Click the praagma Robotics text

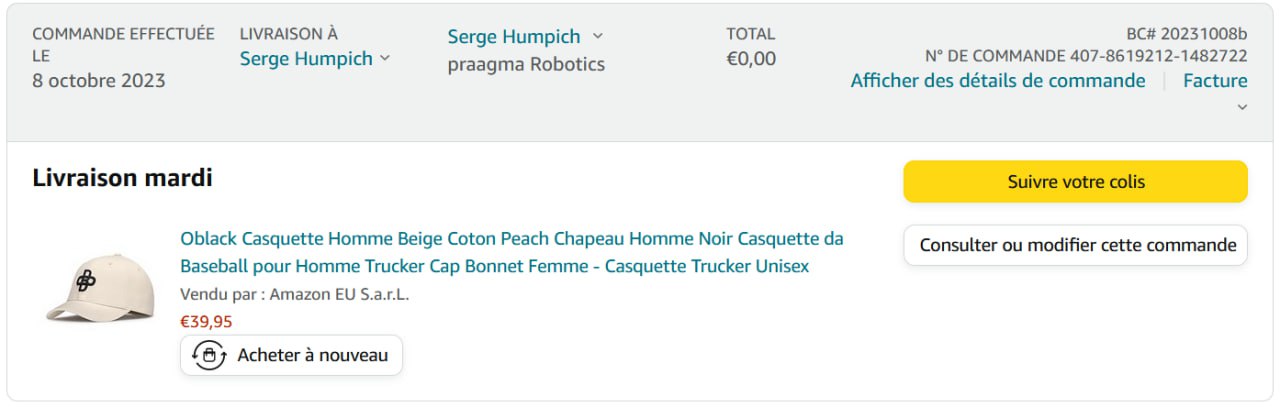(x=526, y=65)
